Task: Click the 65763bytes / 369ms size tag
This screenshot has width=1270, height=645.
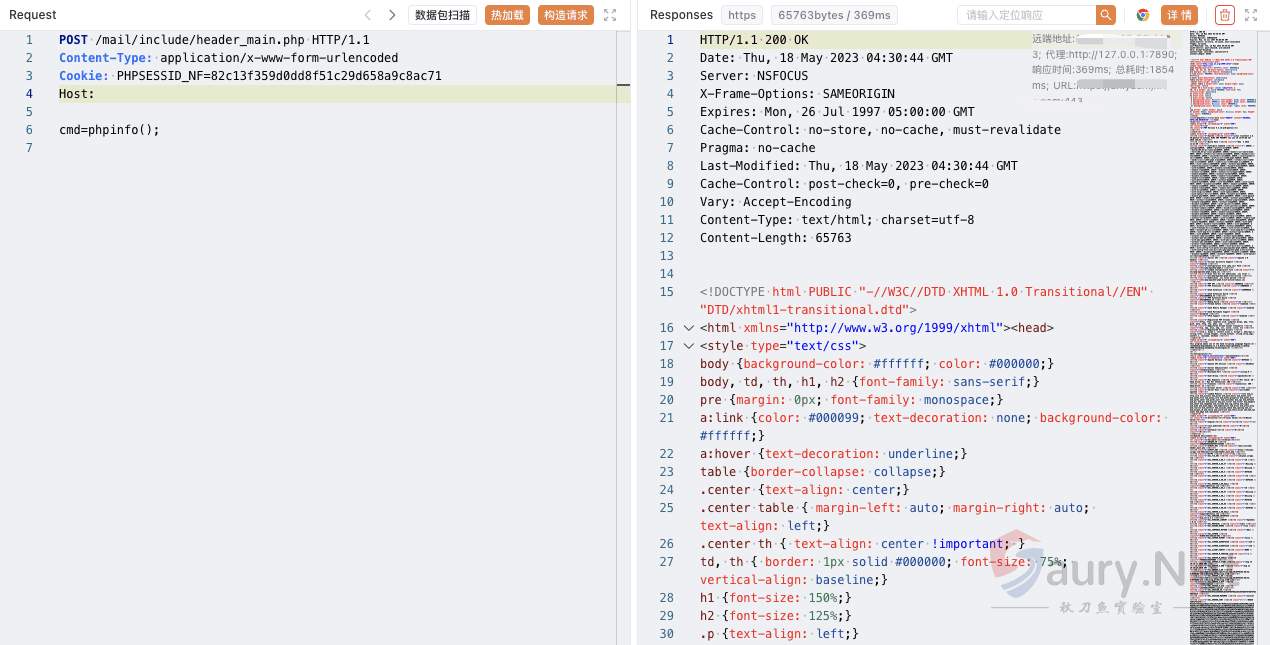Action: (834, 15)
